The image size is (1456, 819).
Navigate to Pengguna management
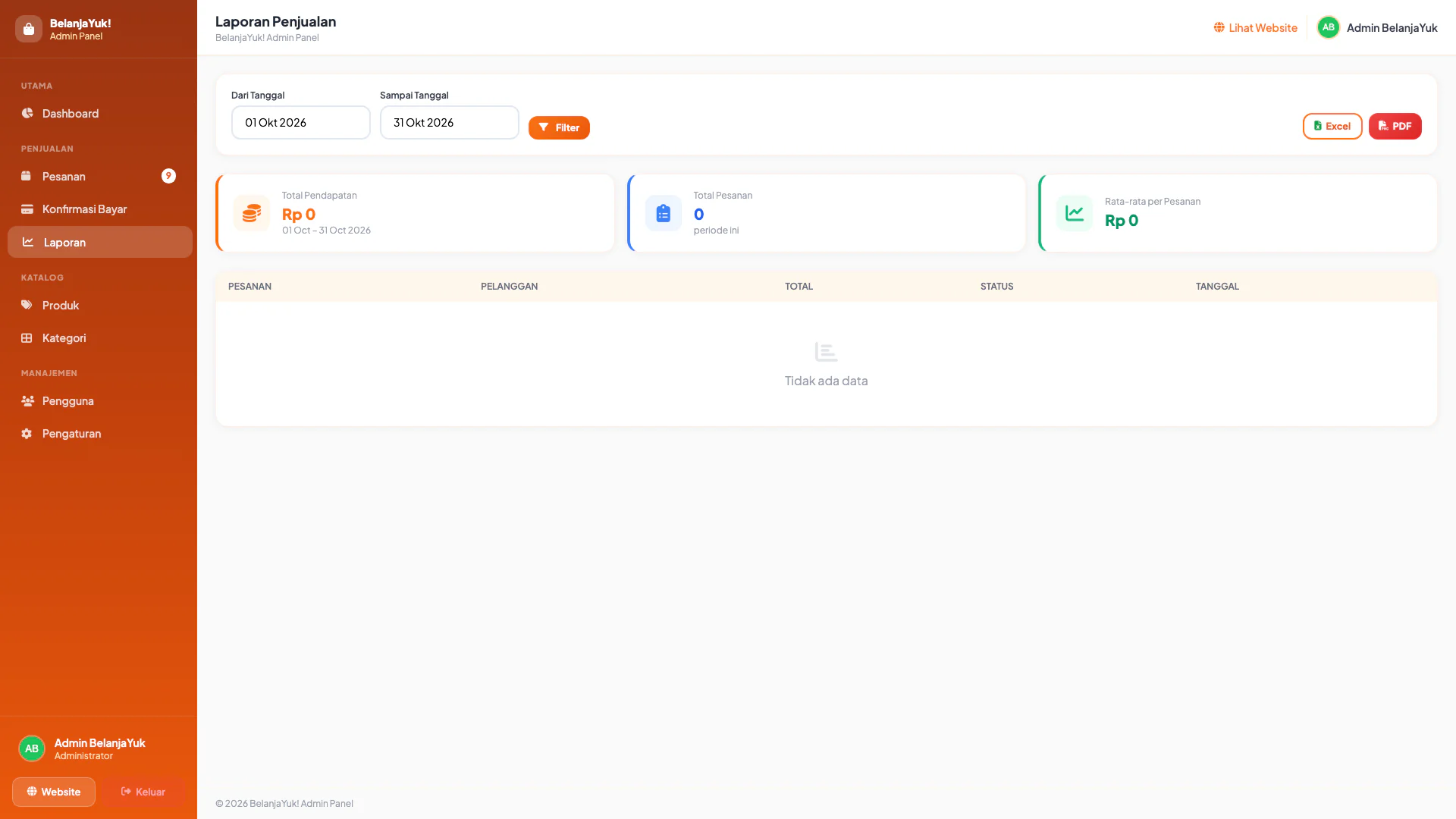[x=100, y=401]
